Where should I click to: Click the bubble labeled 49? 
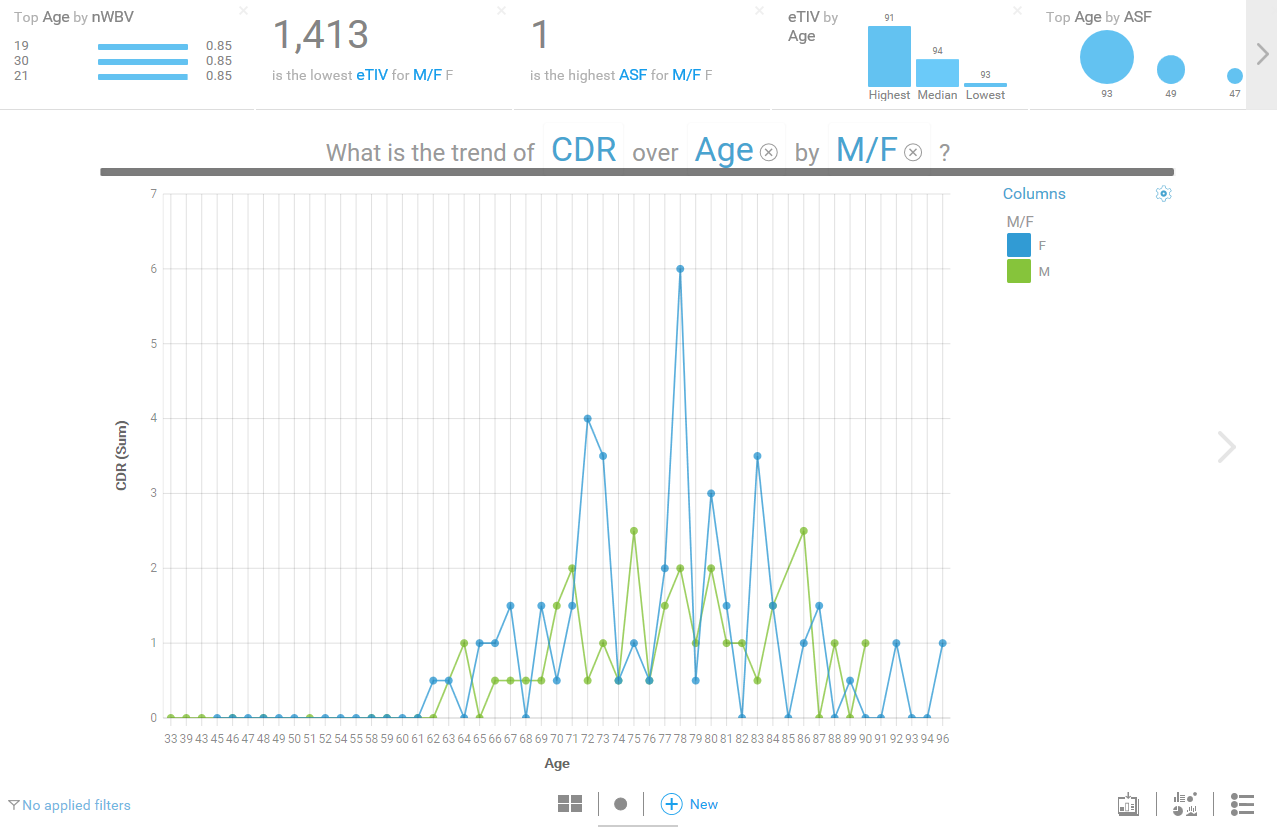(x=1171, y=69)
